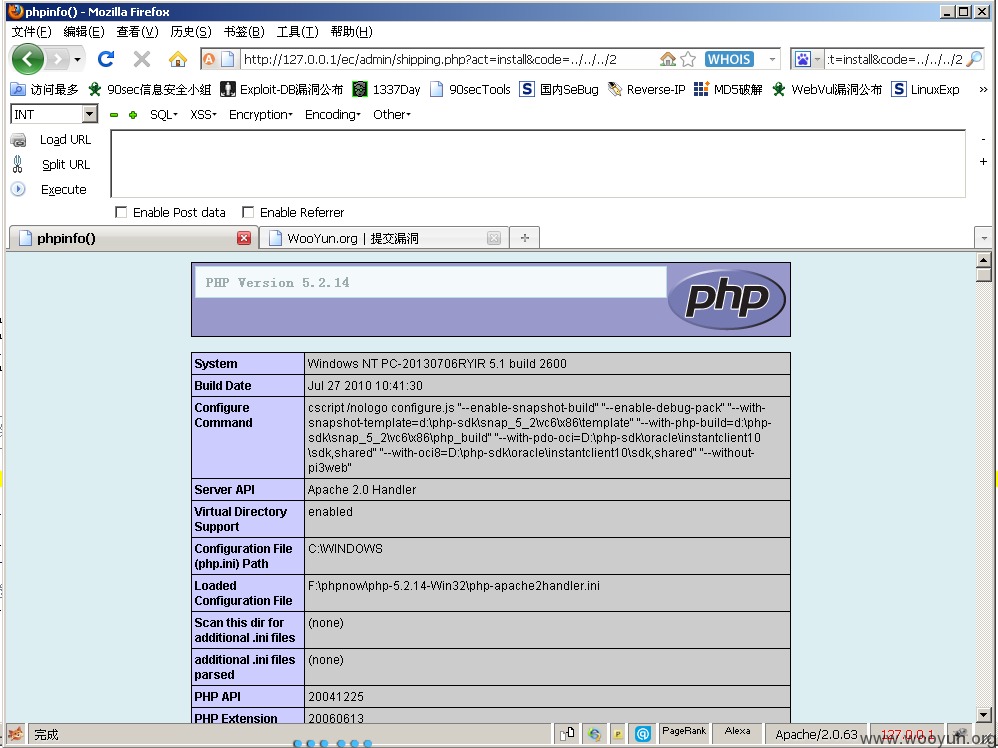Click the search magnifier icon
This screenshot has height=748, width=998.
tap(974, 59)
